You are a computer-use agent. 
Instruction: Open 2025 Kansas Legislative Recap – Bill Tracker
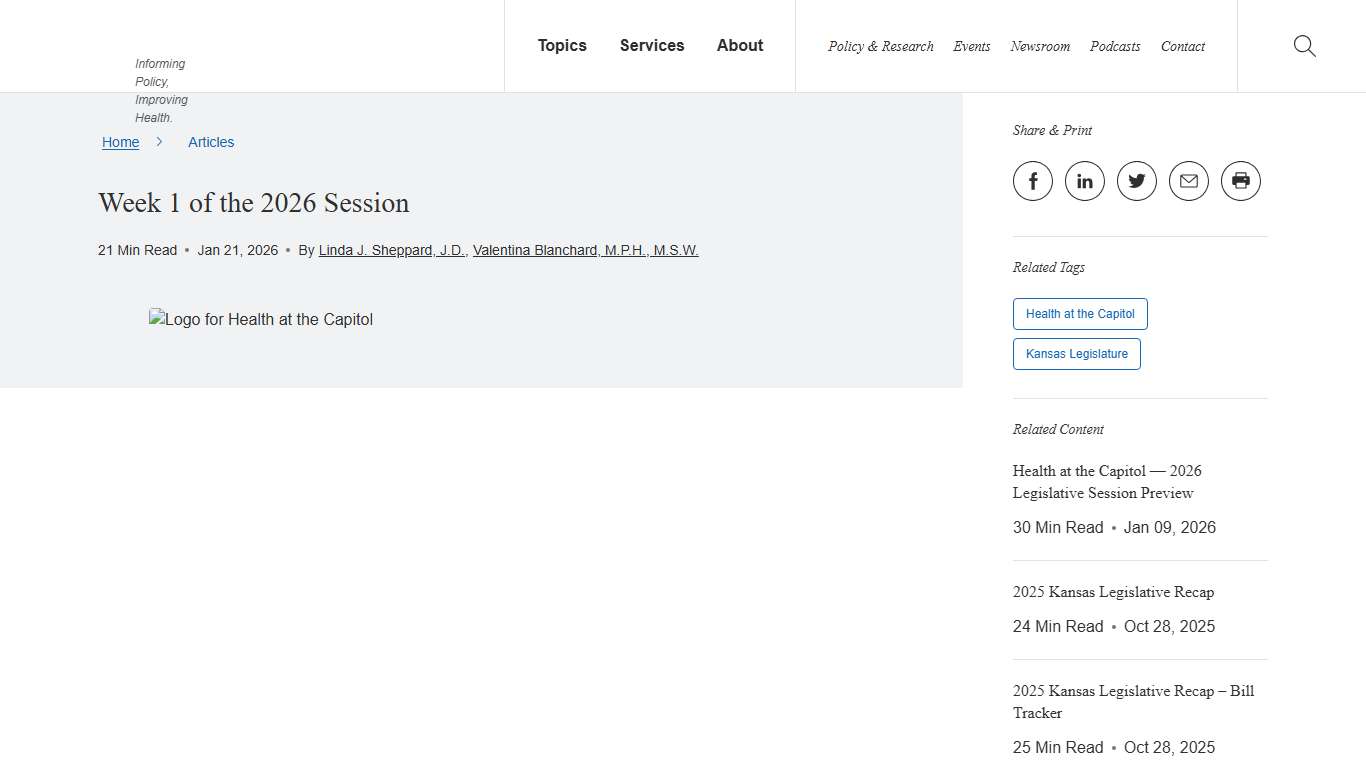point(1133,702)
